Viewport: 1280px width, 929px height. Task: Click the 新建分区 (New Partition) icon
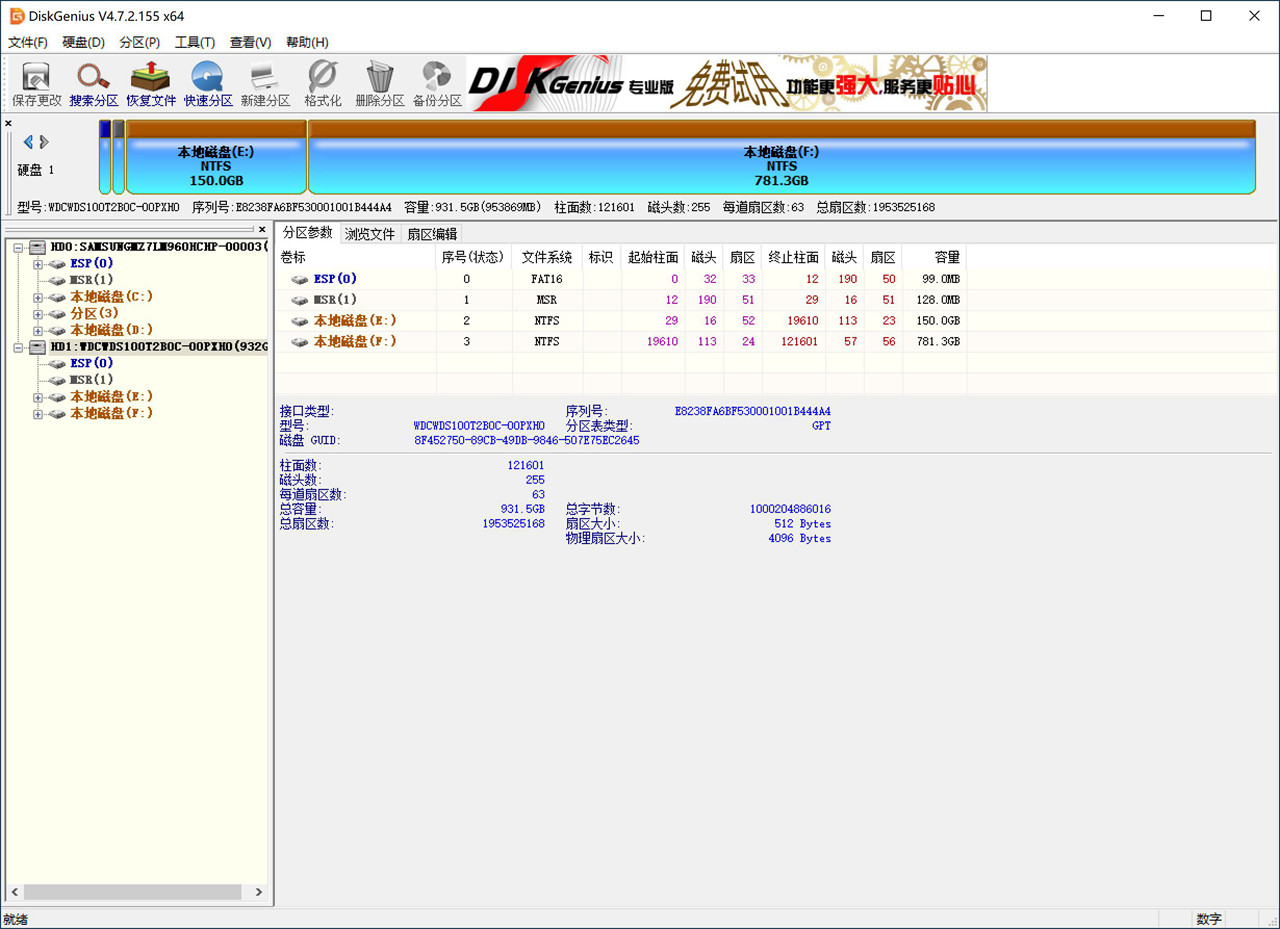tap(264, 80)
